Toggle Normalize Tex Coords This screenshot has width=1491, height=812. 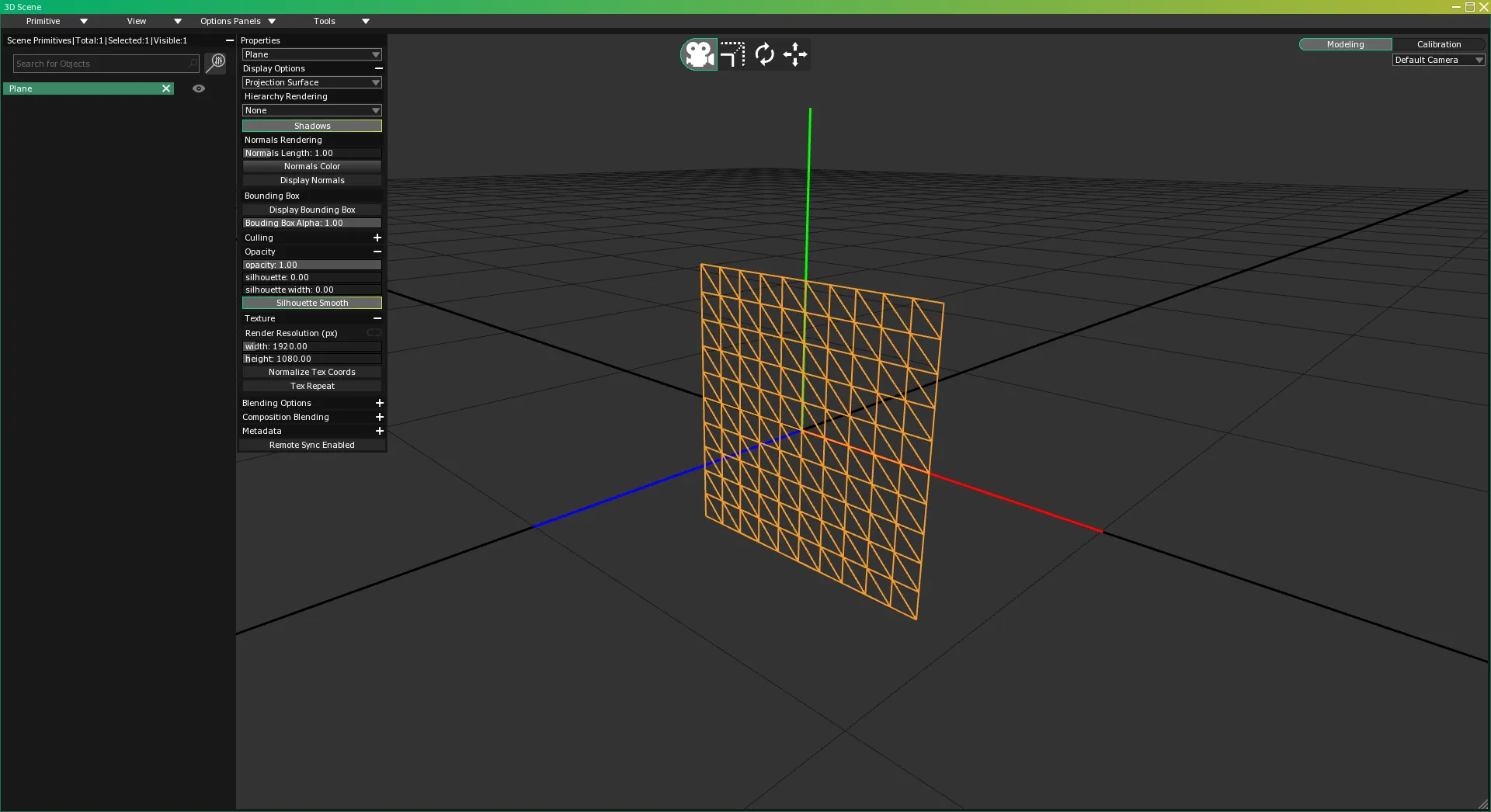coord(312,372)
